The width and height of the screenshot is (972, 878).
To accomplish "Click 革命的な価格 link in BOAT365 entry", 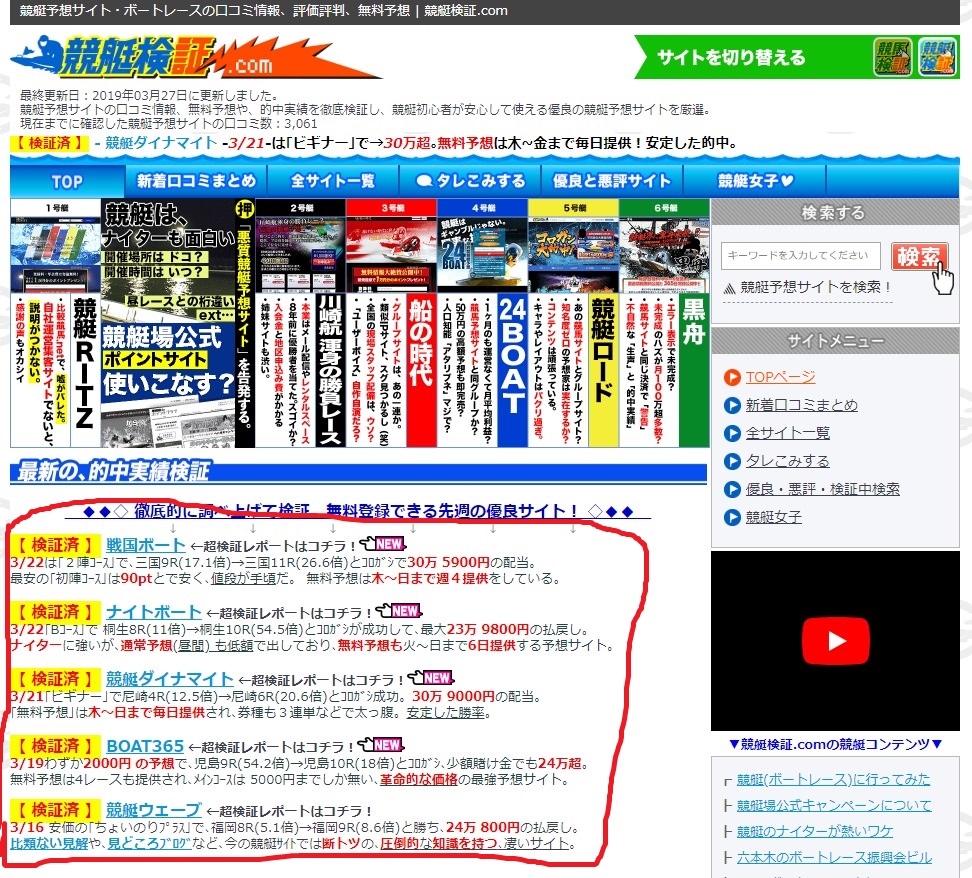I will [x=418, y=779].
